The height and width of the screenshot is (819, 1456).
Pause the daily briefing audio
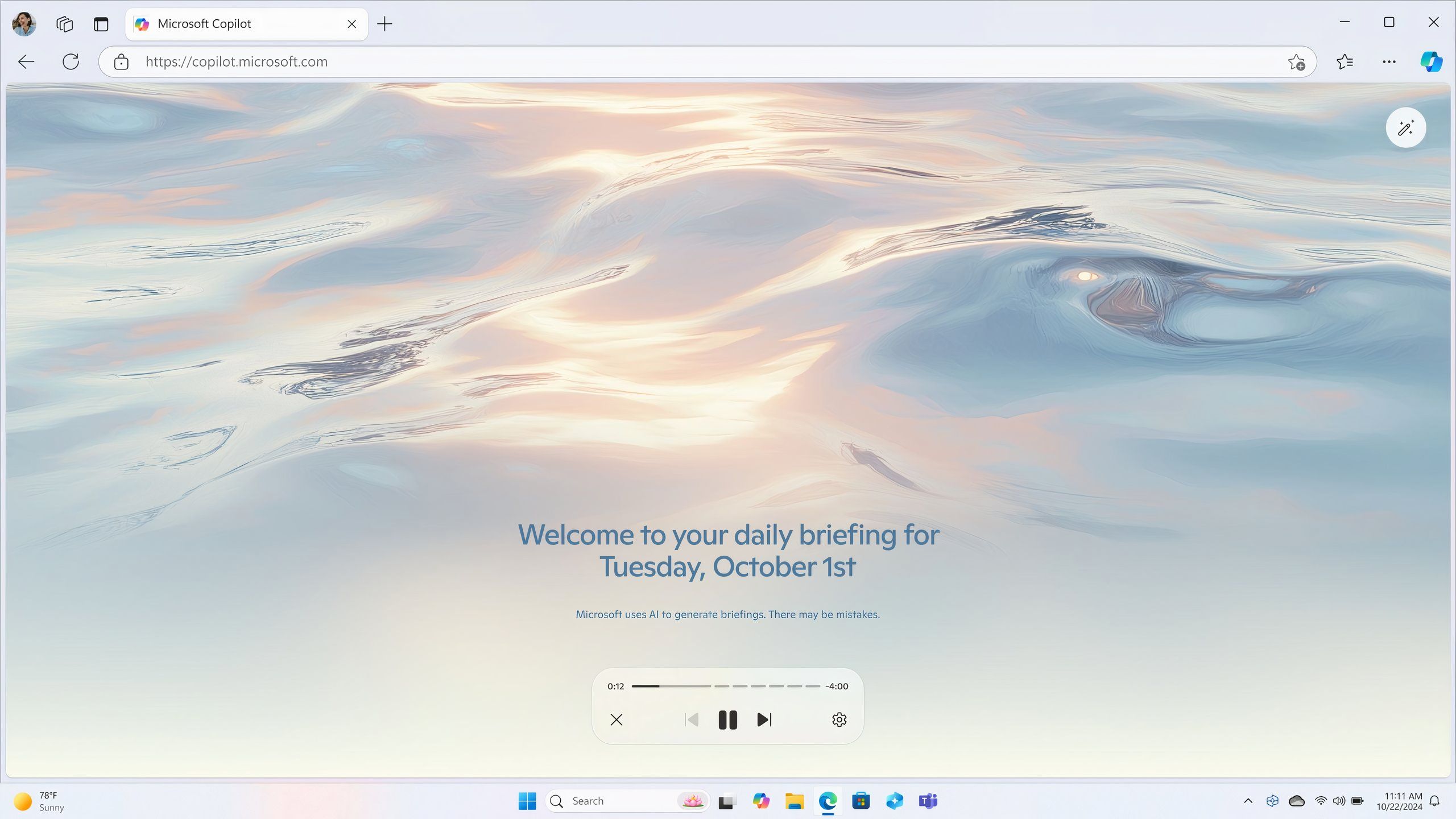point(728,719)
